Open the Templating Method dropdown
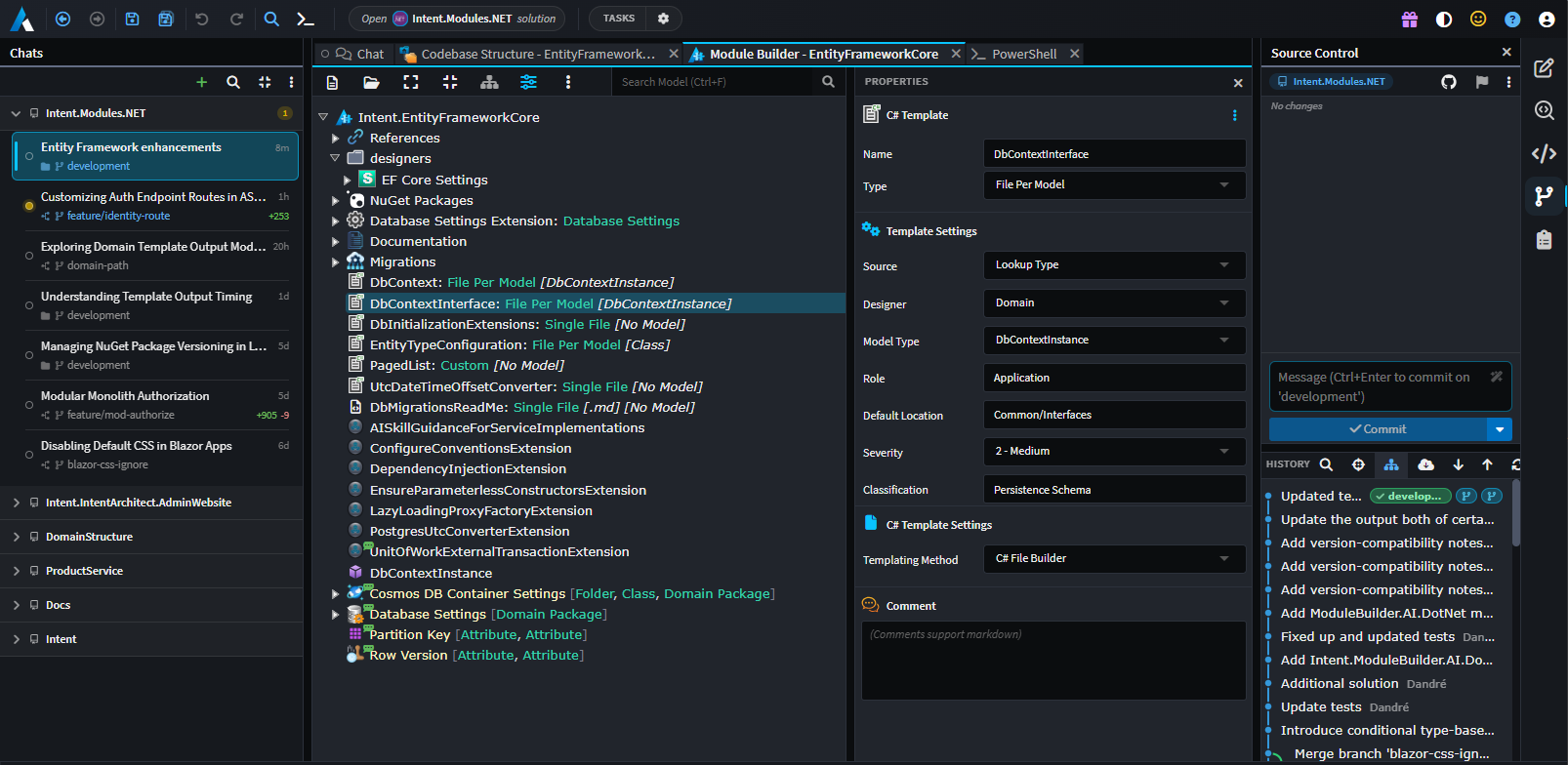 [x=1114, y=558]
